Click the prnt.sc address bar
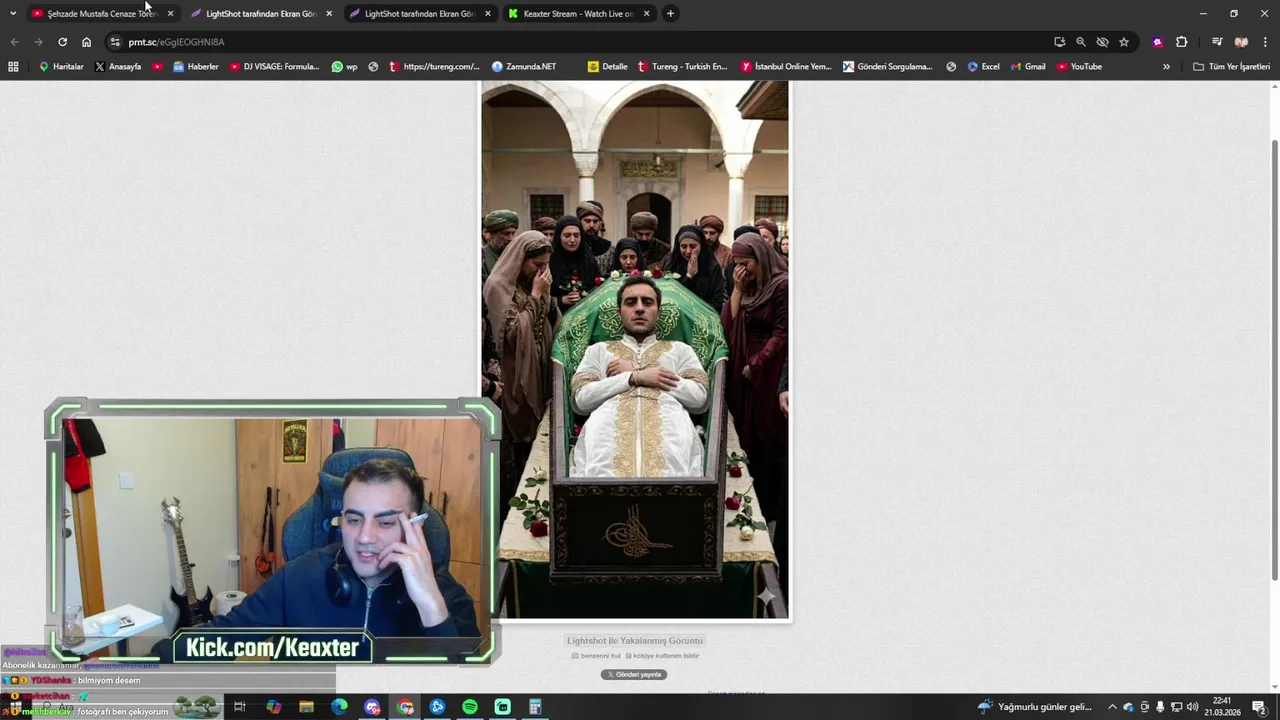 (x=580, y=42)
